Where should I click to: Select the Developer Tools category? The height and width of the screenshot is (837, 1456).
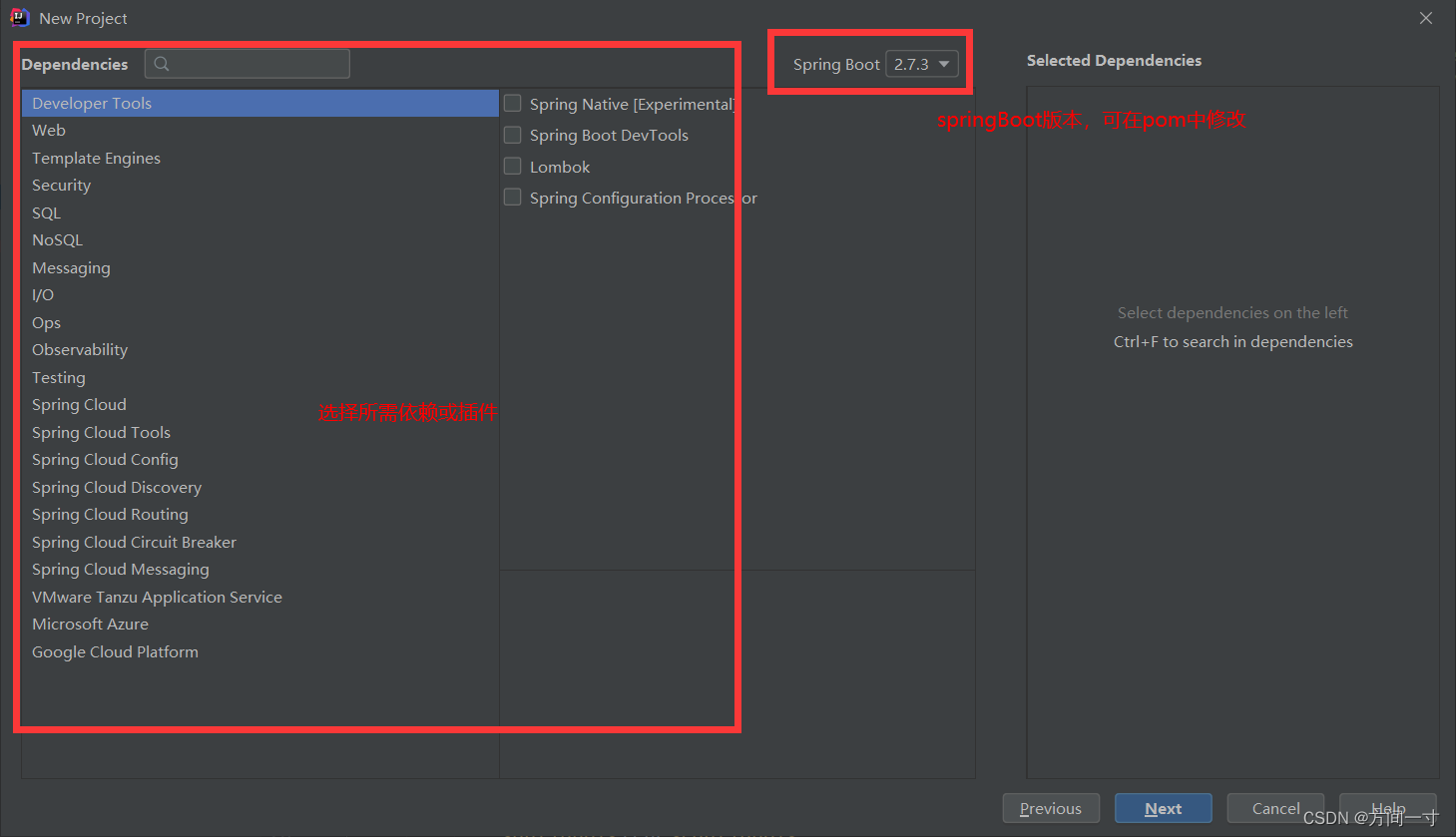pyautogui.click(x=259, y=103)
